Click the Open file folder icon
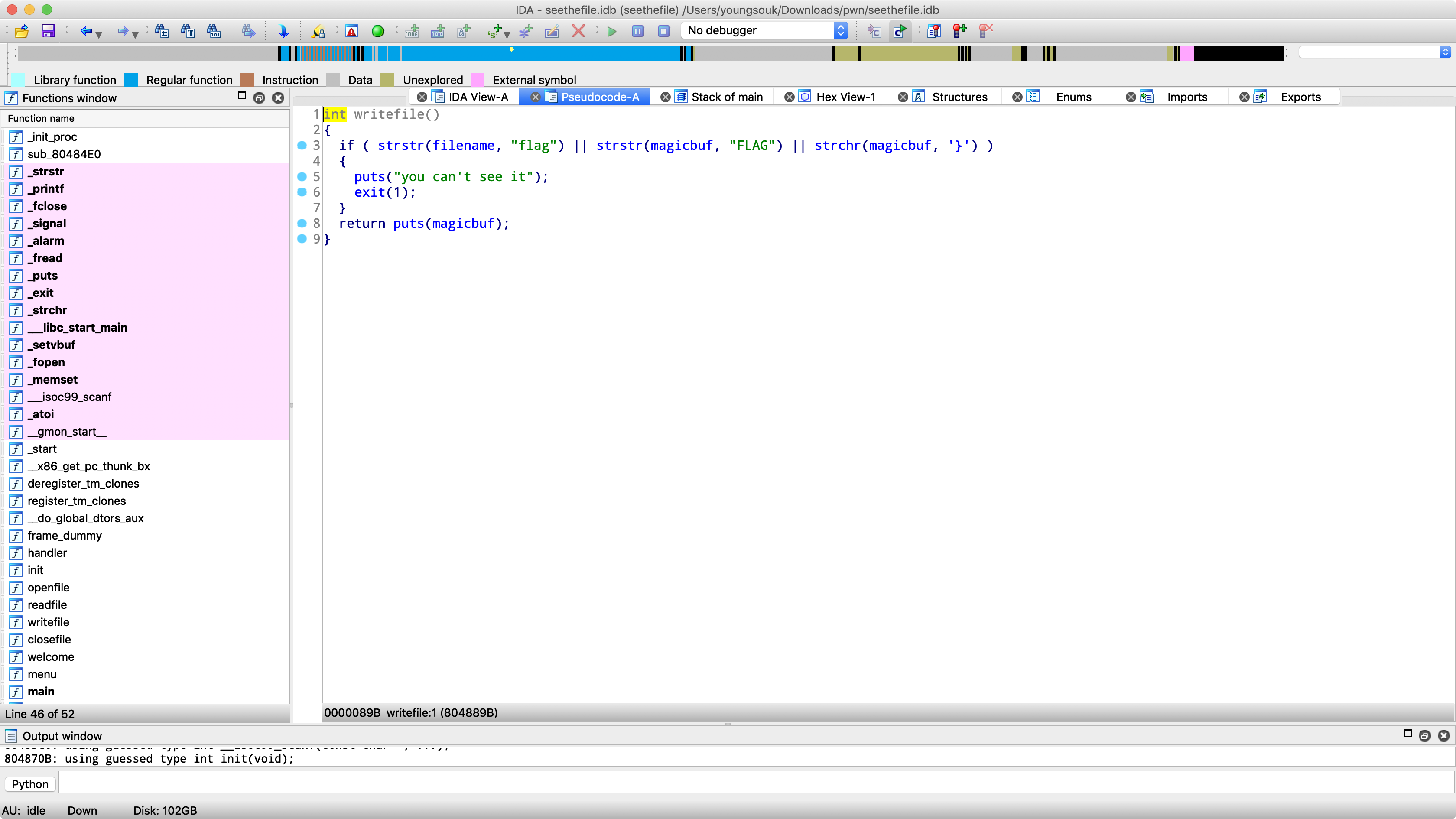This screenshot has width=1456, height=819. click(22, 31)
